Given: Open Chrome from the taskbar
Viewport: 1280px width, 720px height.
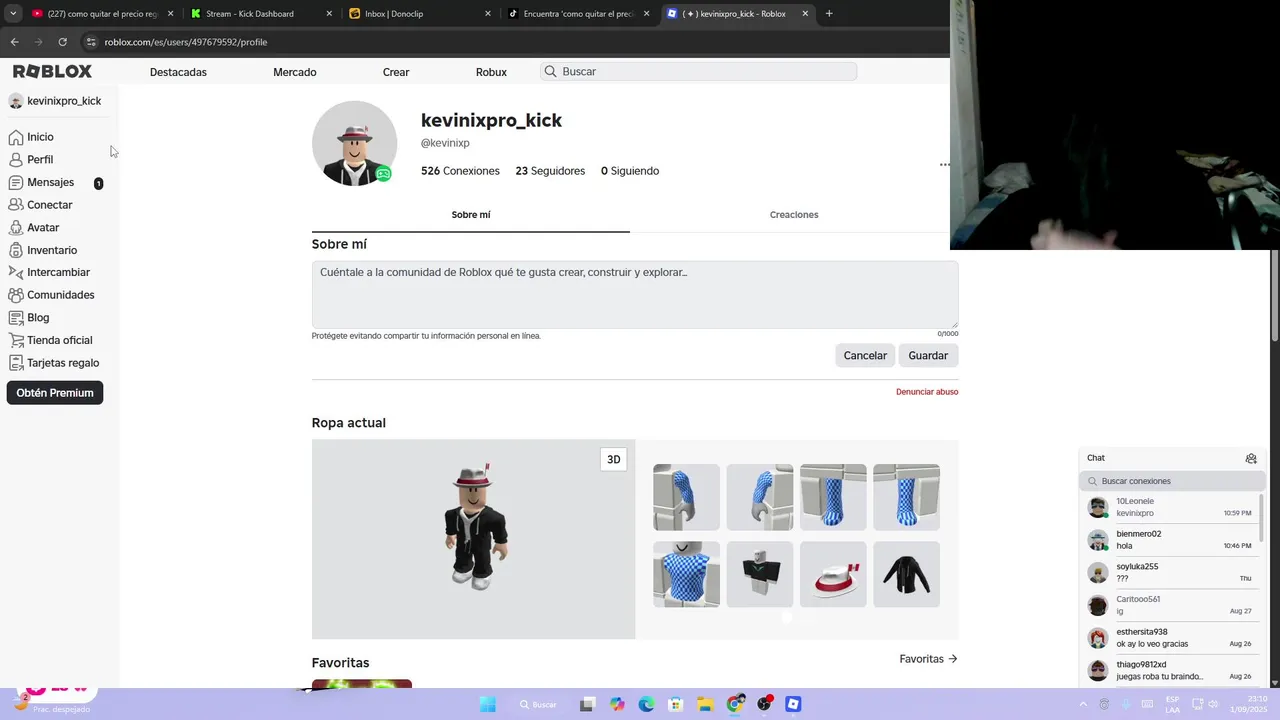Looking at the screenshot, I should pyautogui.click(x=735, y=704).
